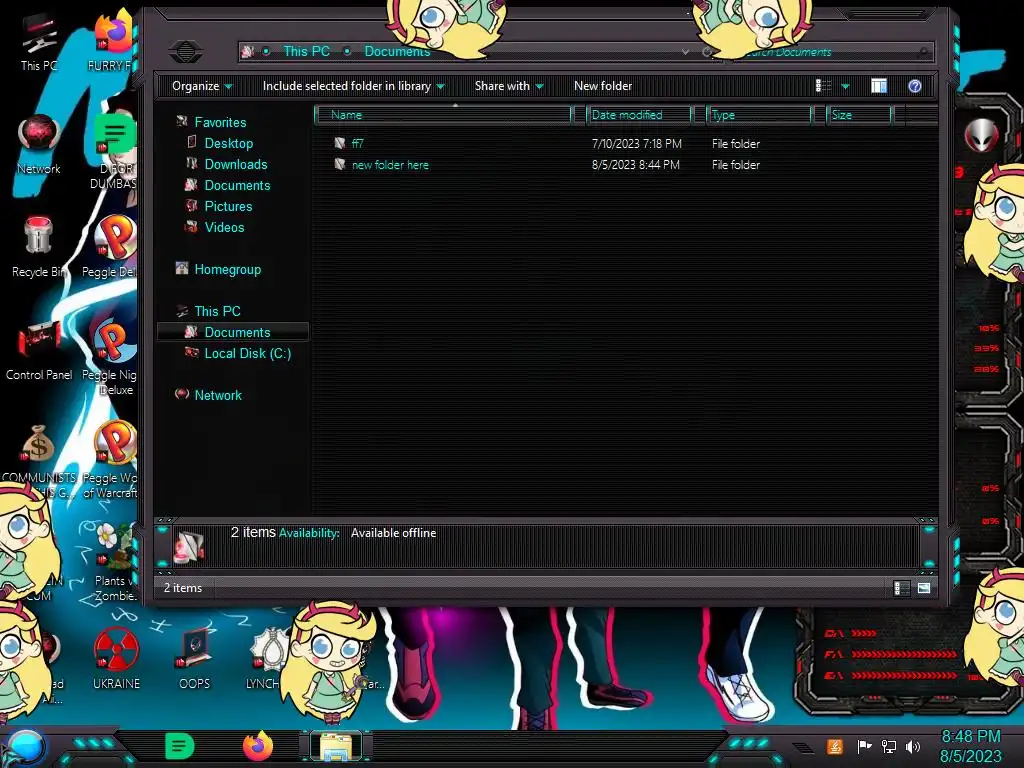Click the volume speaker tray icon

(x=913, y=746)
